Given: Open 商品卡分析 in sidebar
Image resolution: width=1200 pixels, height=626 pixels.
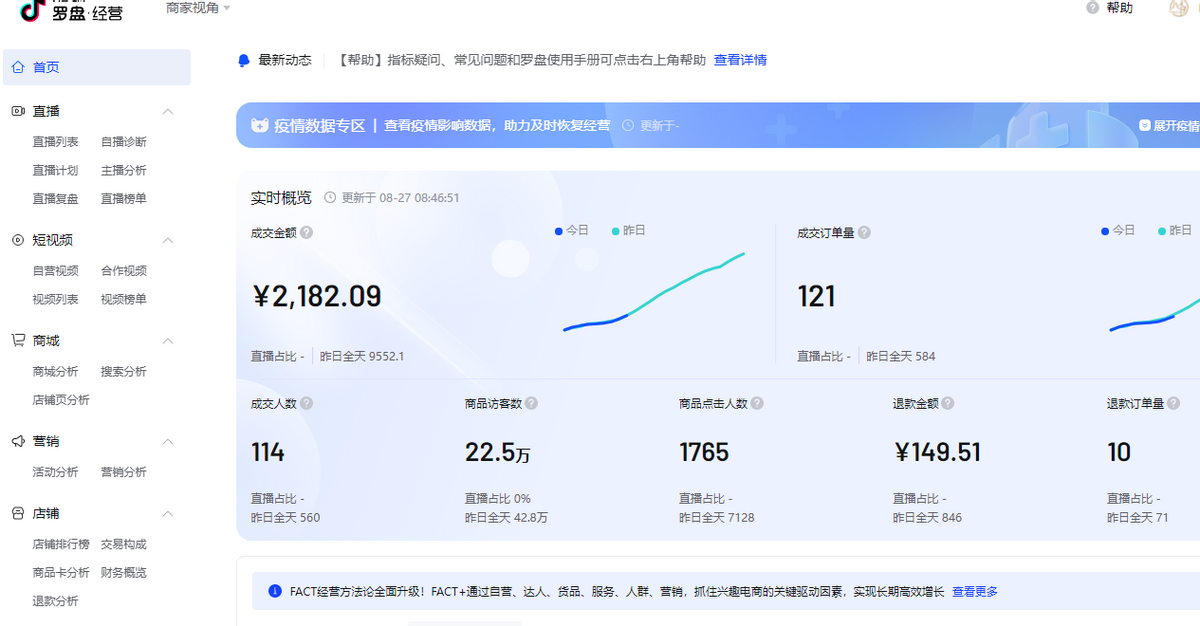Looking at the screenshot, I should pyautogui.click(x=61, y=573).
